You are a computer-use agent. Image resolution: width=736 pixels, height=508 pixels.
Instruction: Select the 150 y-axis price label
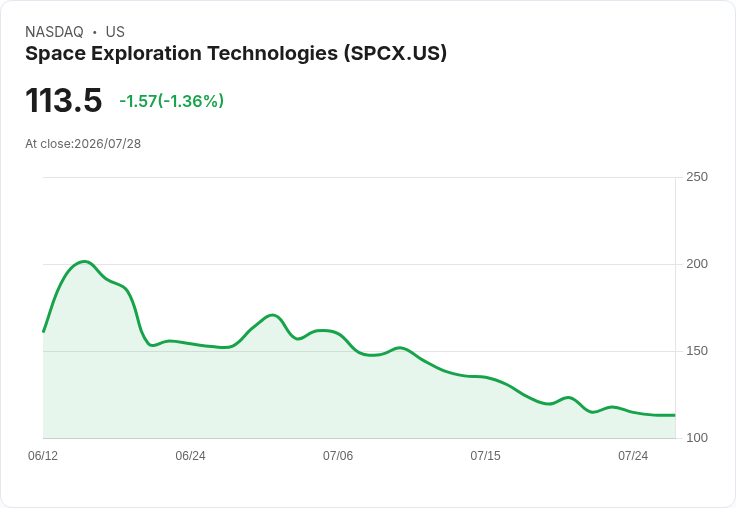coord(697,351)
